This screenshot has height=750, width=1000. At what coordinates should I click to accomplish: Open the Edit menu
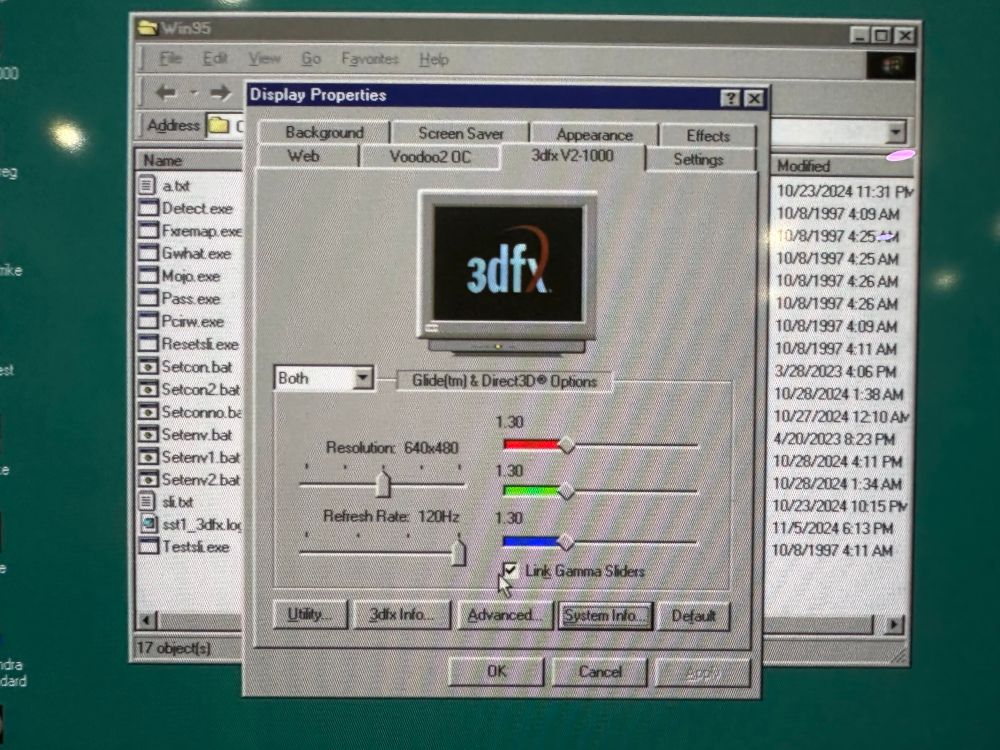pos(215,59)
